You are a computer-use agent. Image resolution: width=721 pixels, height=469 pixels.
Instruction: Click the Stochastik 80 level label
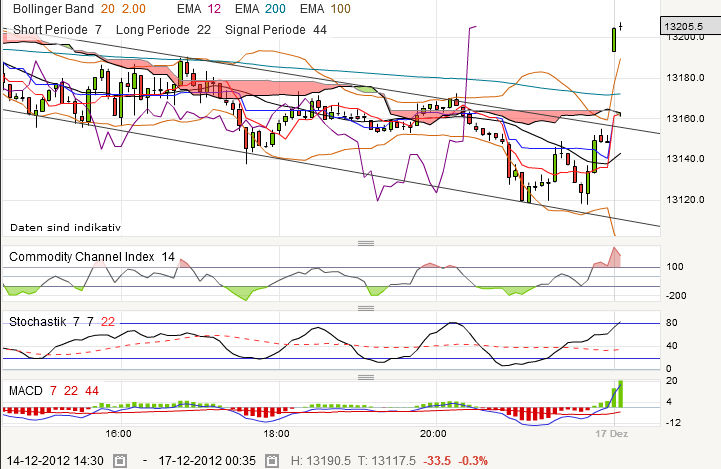[x=671, y=323]
